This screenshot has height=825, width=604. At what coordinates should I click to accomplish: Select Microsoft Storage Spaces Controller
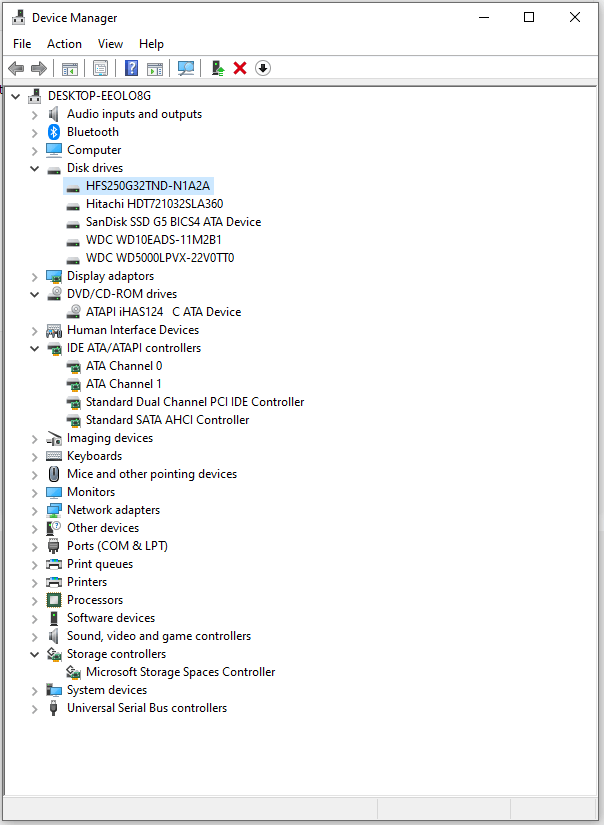tap(180, 672)
